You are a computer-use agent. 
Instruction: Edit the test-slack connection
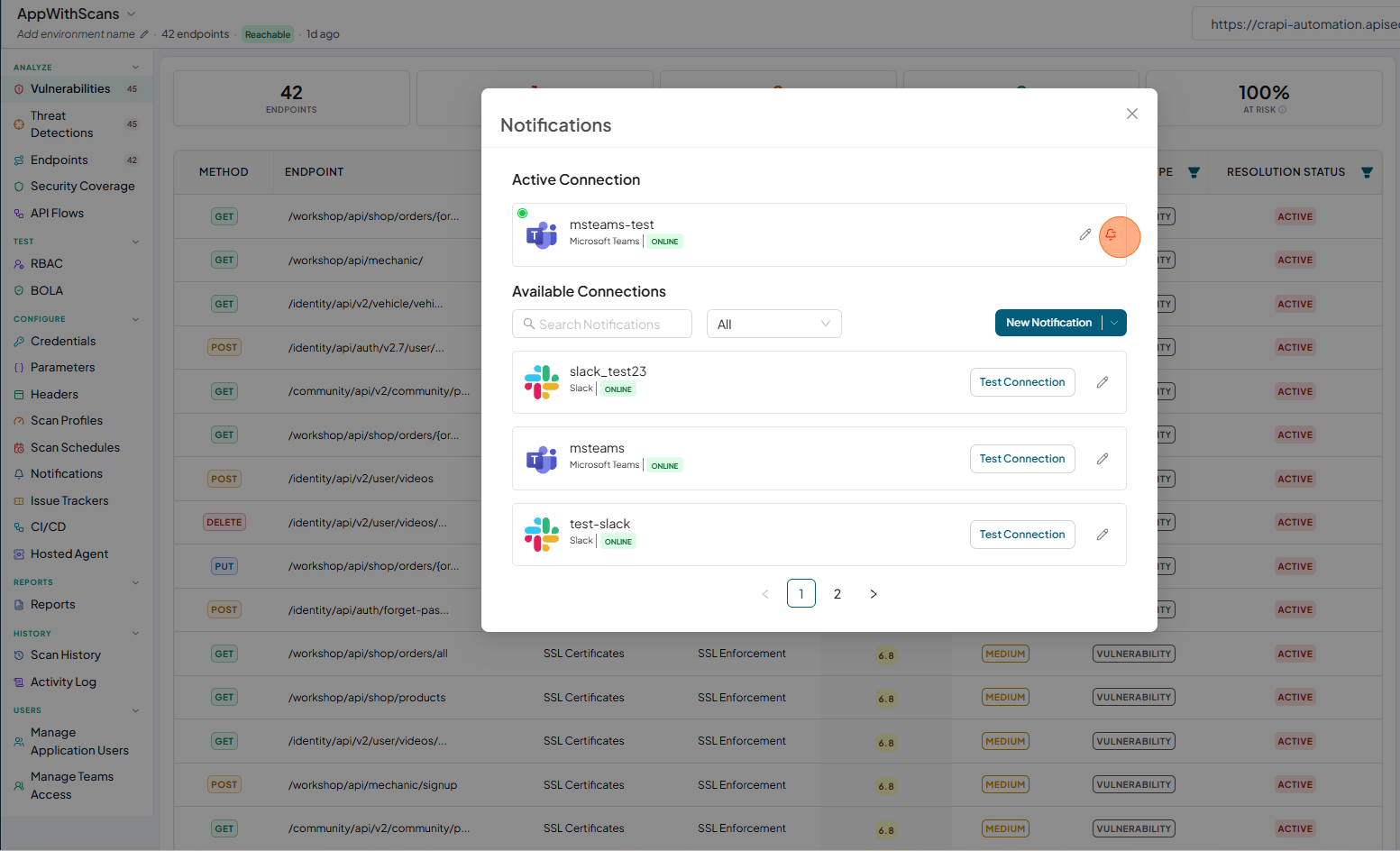(1103, 535)
